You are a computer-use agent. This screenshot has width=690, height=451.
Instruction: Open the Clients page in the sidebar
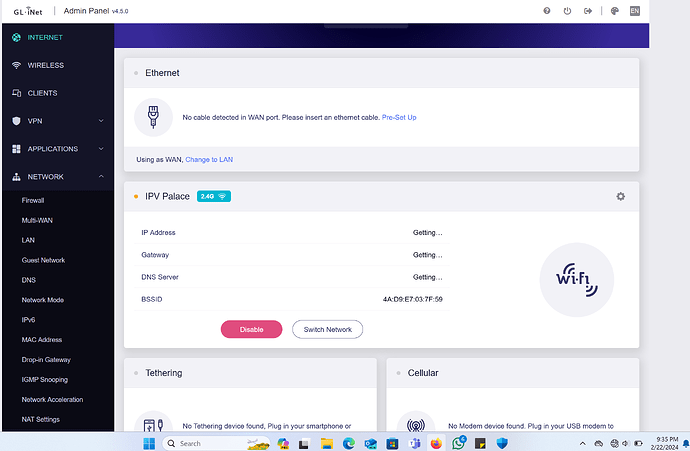pos(42,93)
